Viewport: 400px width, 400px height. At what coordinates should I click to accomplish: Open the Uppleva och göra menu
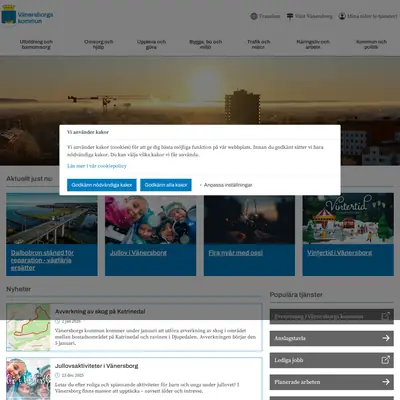pos(151,44)
